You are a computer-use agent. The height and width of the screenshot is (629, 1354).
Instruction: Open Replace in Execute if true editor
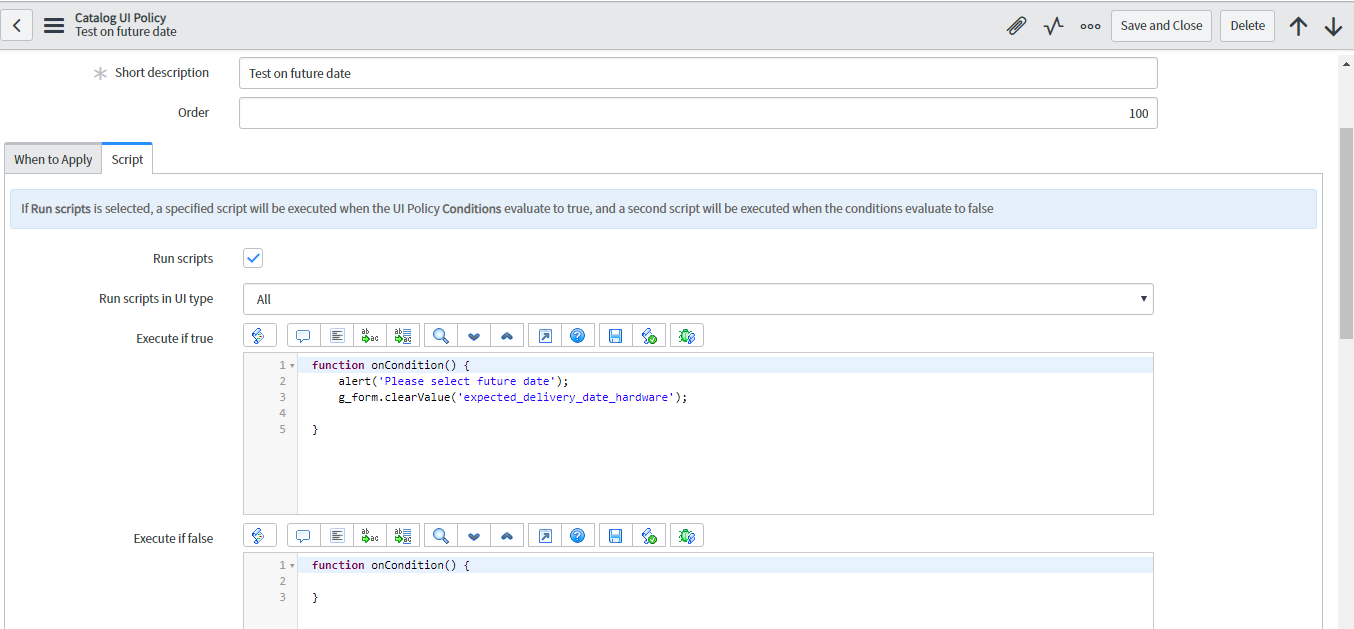click(370, 336)
